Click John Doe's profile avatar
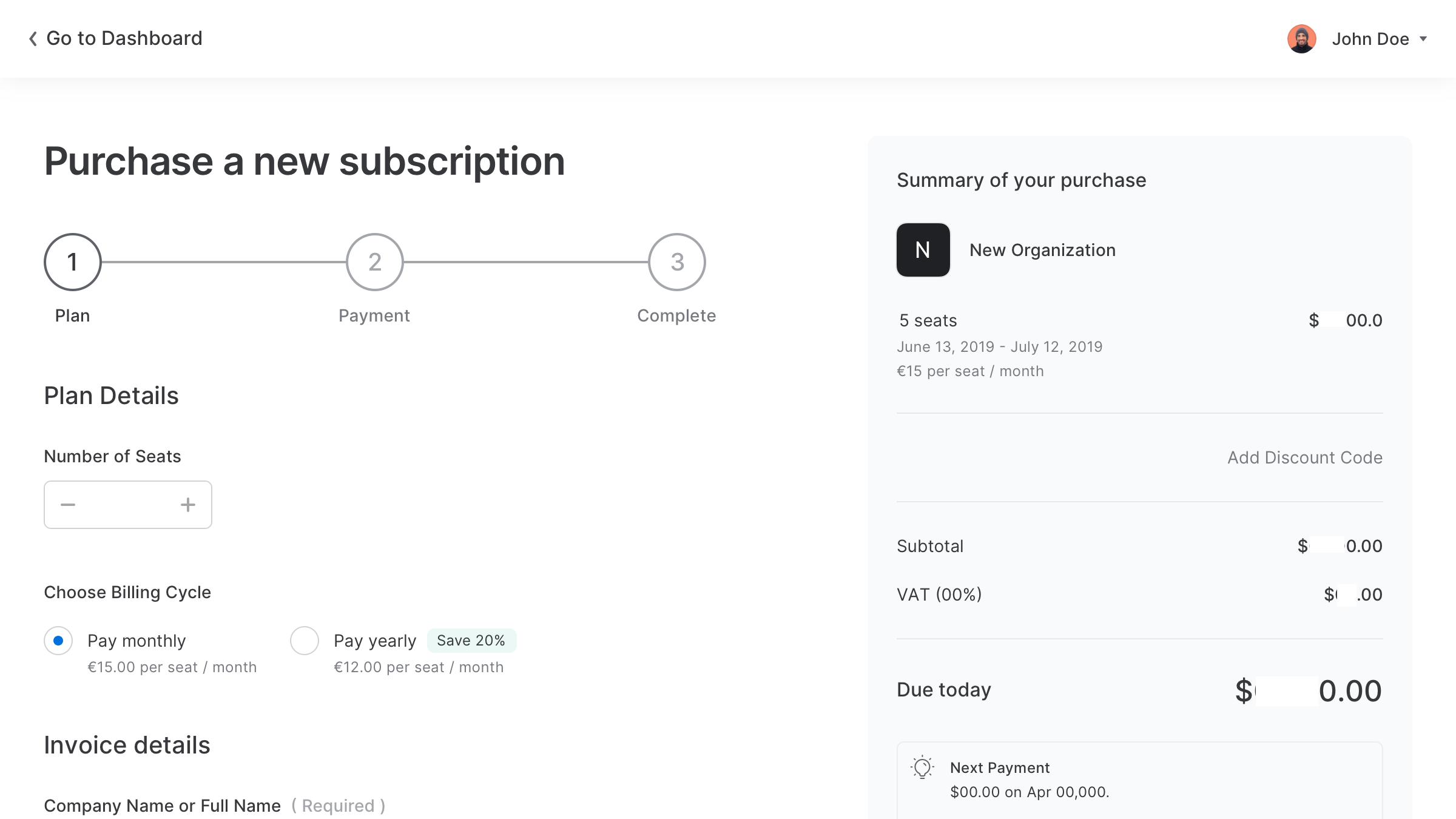This screenshot has width=1456, height=819. click(1301, 39)
